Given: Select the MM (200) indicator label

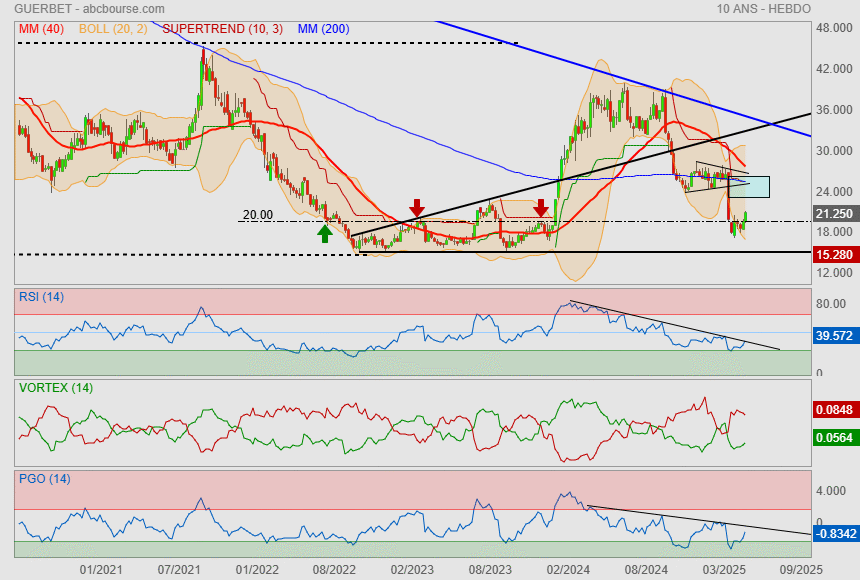Looking at the screenshot, I should tap(323, 29).
